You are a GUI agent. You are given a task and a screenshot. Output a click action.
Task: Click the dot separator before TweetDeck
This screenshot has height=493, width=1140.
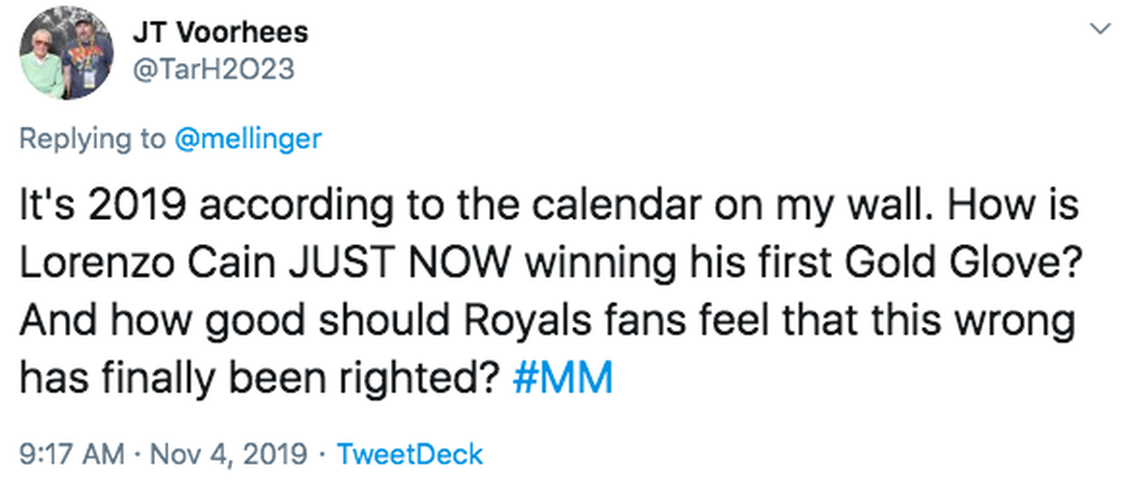coord(322,455)
